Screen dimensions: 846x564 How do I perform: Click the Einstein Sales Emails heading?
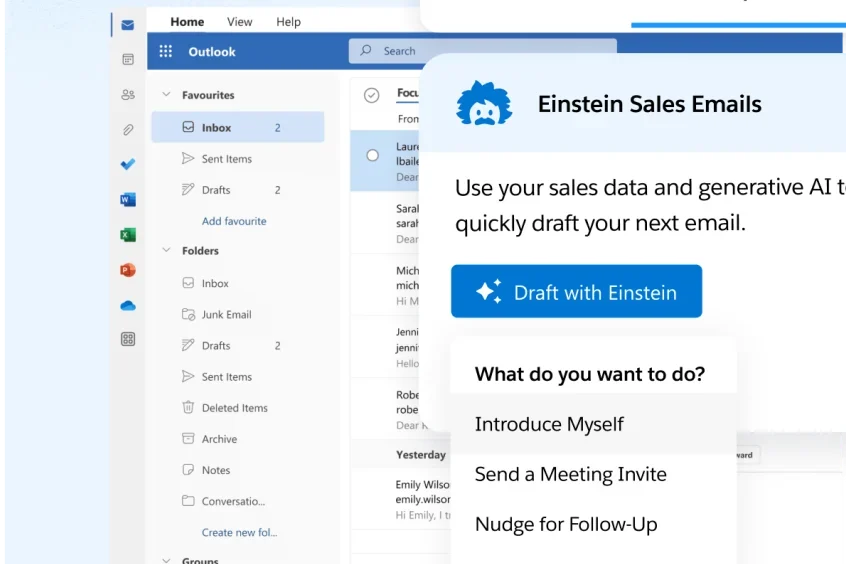coord(649,104)
